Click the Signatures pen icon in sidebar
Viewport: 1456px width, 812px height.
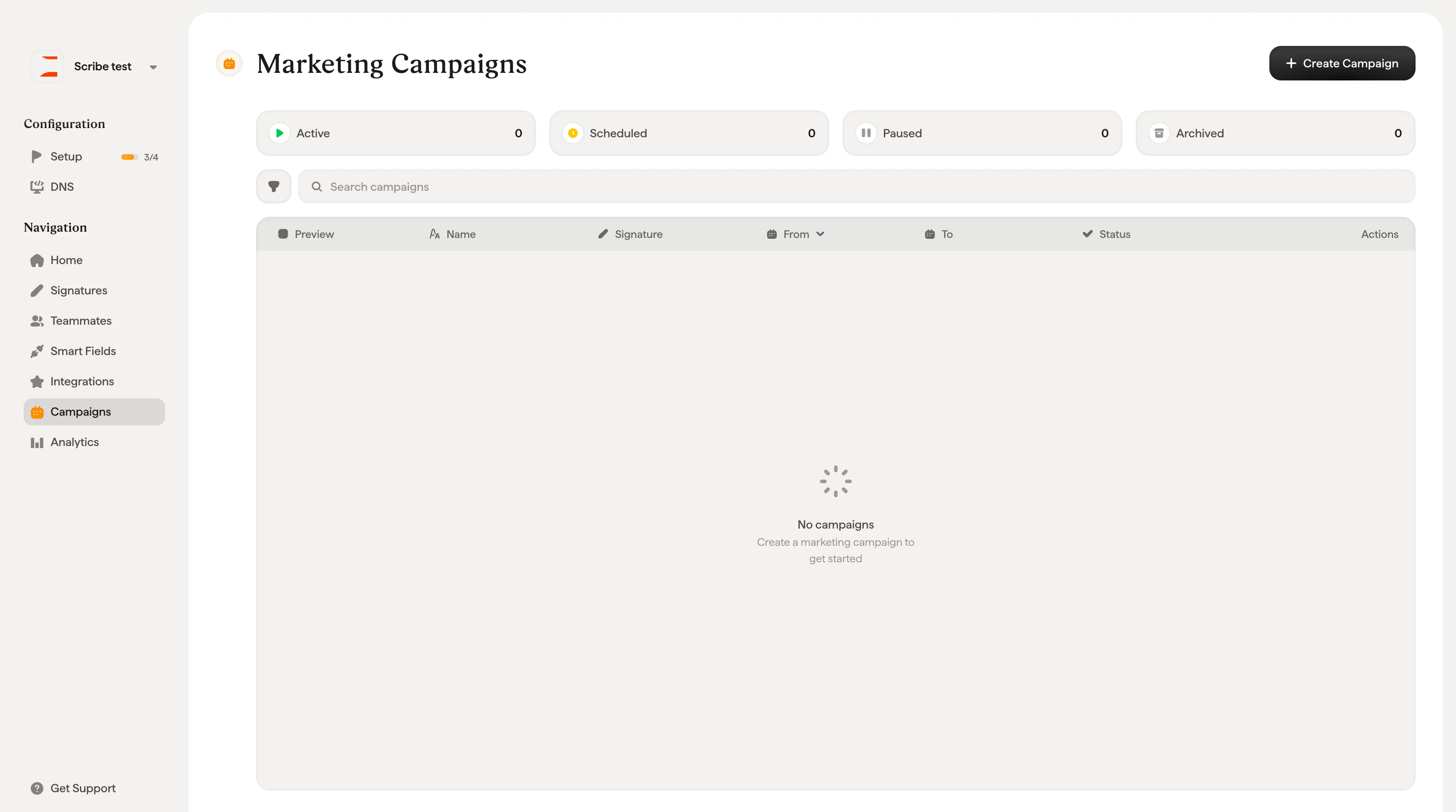coord(37,291)
